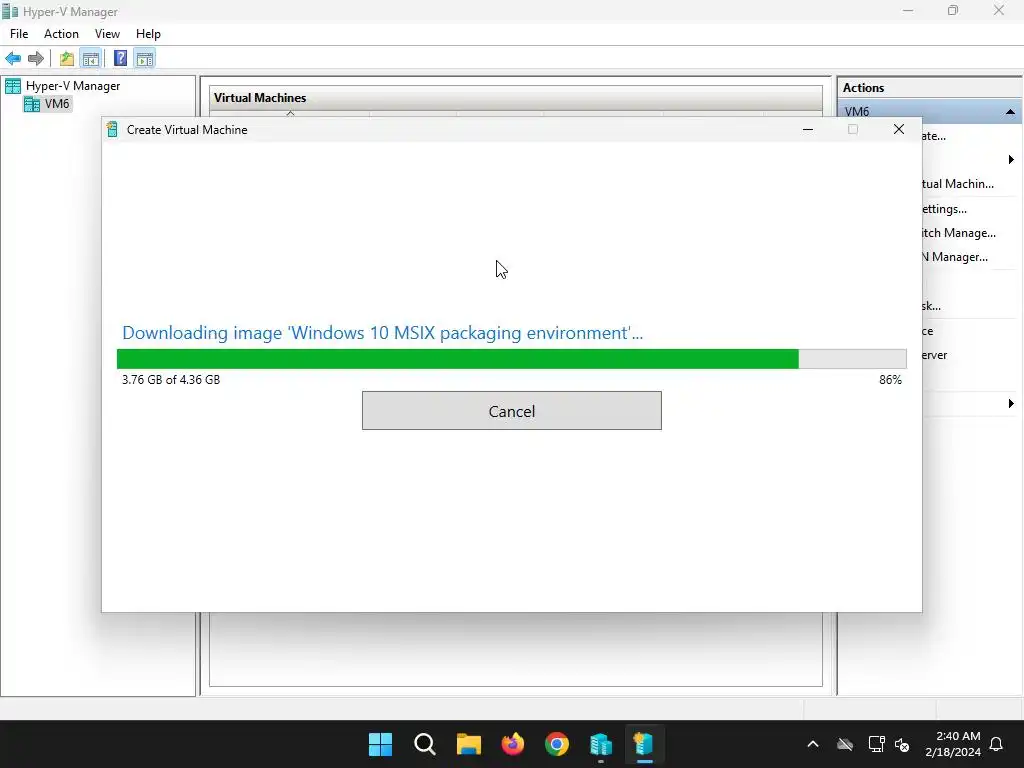1024x768 pixels.
Task: Click the 86% progress label
Action: coord(890,379)
